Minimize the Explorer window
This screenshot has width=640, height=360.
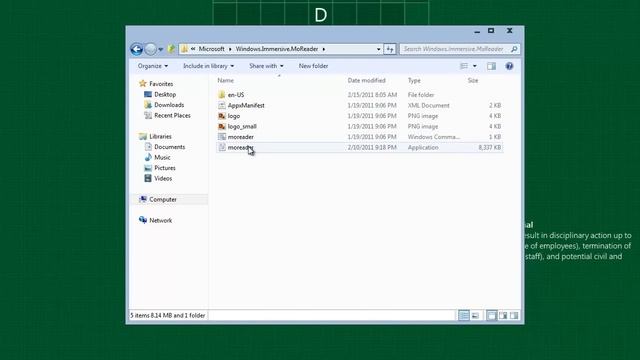(x=477, y=31)
